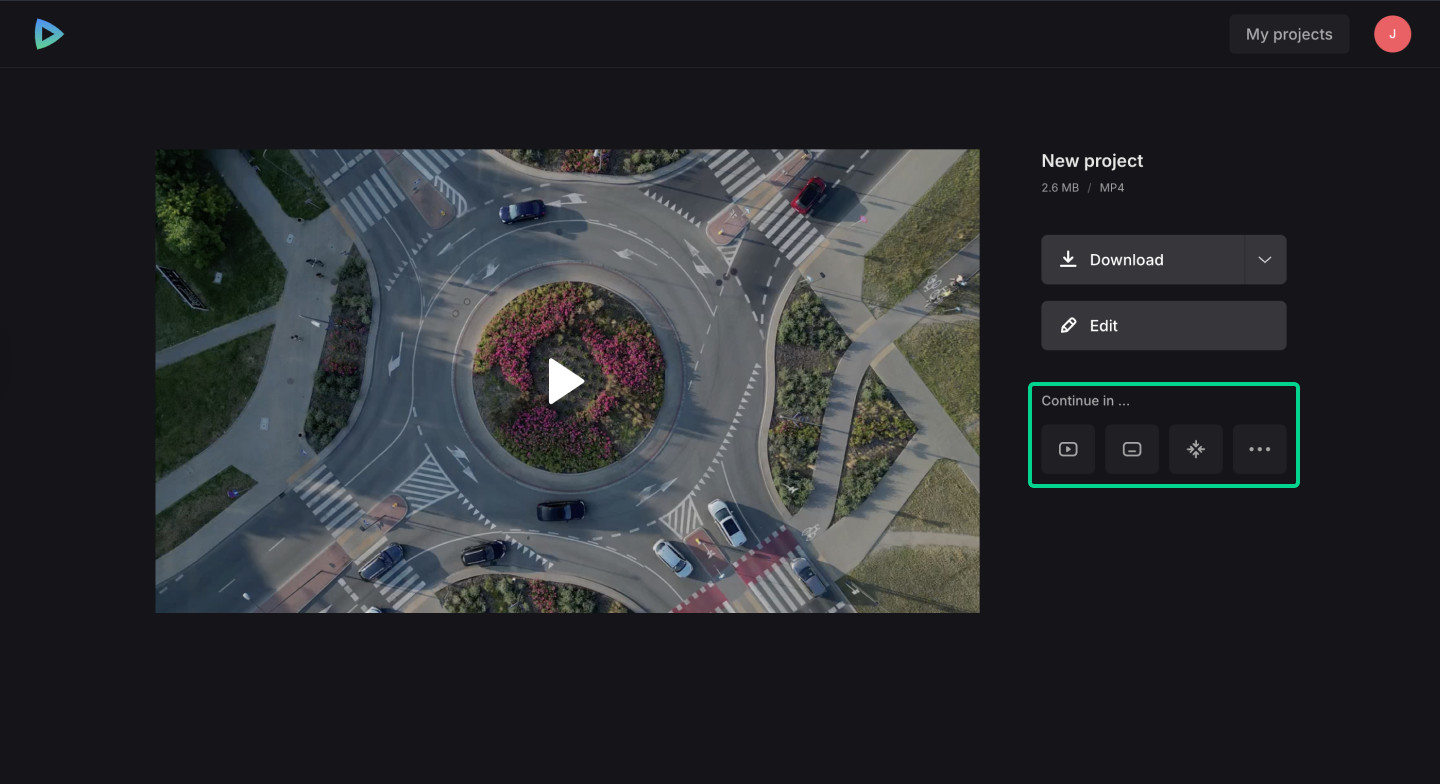
Task: Play the roundabout video
Action: [566, 381]
